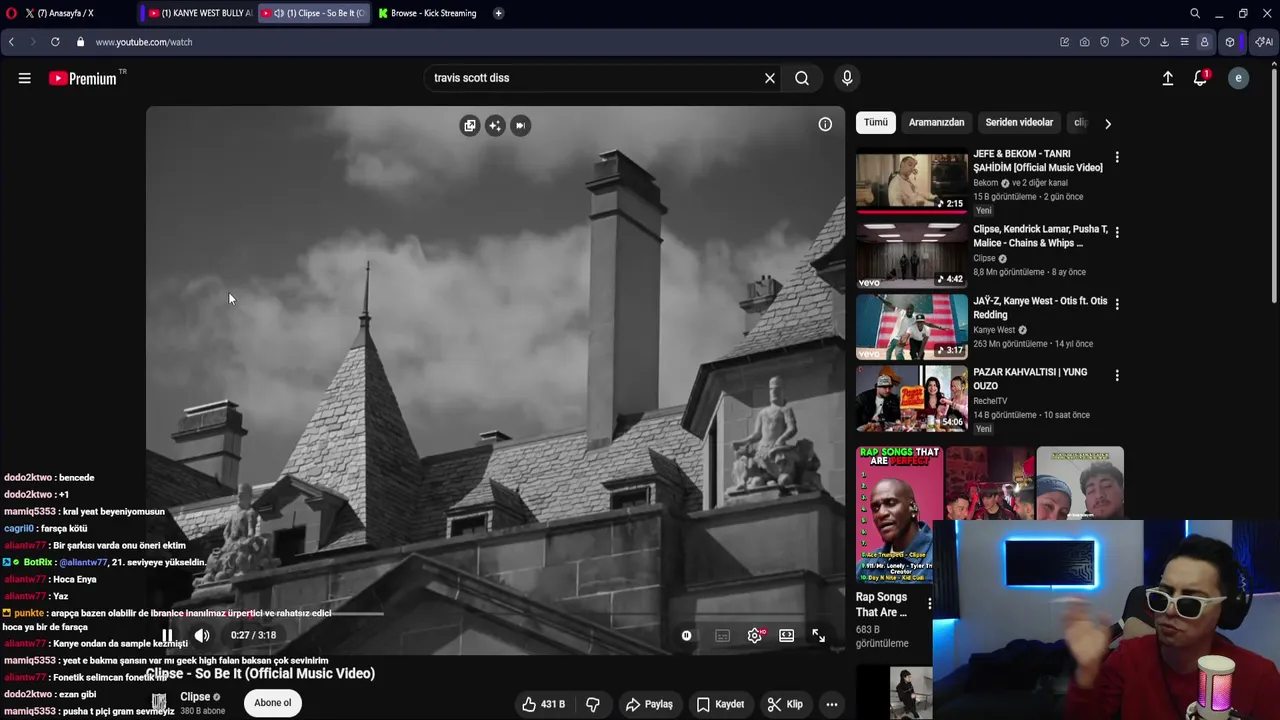Pause the video with the pause button
The height and width of the screenshot is (720, 1280).
[x=168, y=635]
